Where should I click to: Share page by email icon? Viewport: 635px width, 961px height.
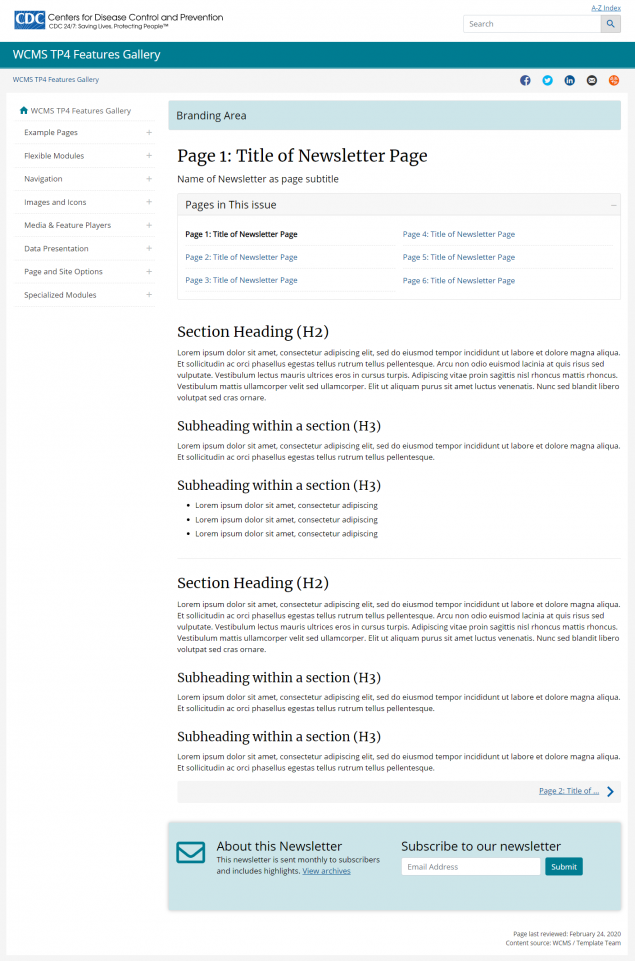(591, 80)
